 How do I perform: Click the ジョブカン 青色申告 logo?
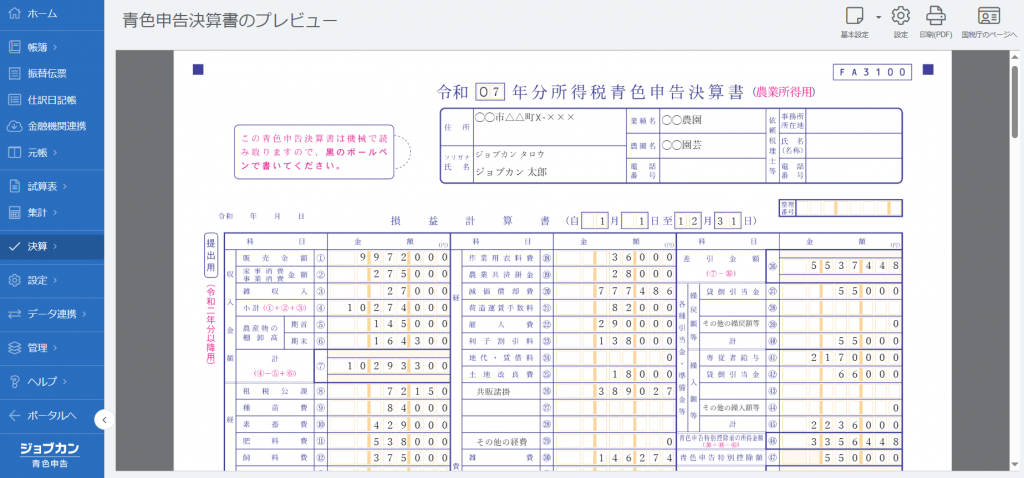coord(51,454)
